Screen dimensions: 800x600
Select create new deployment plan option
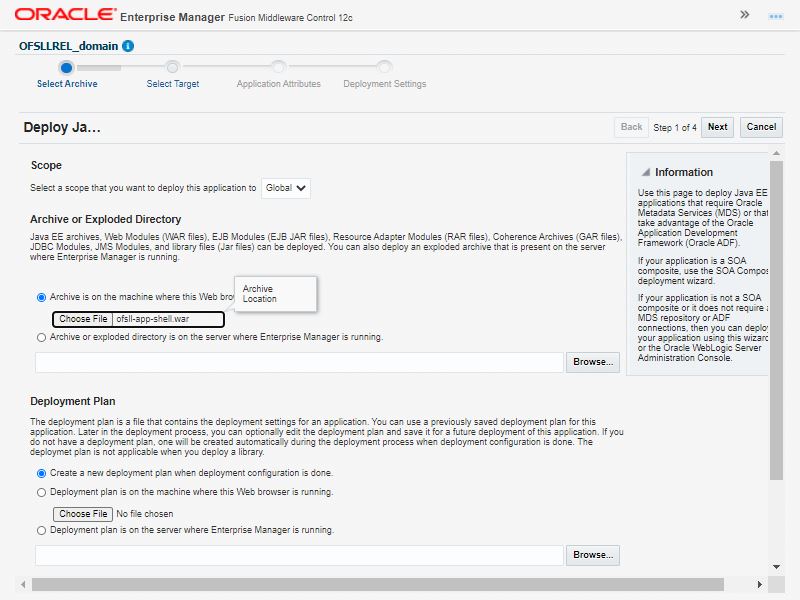pyautogui.click(x=41, y=473)
